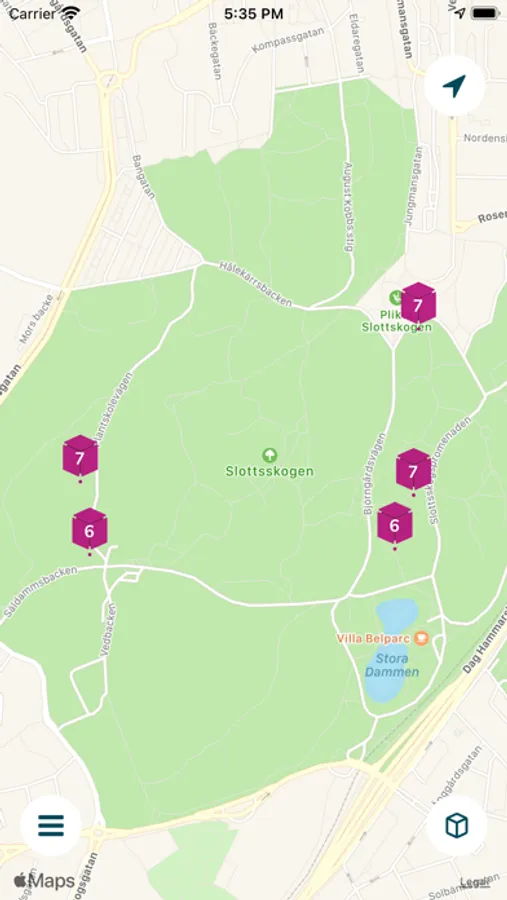Tap the Wi-Fi icon in status bar
The height and width of the screenshot is (900, 507).
point(71,13)
